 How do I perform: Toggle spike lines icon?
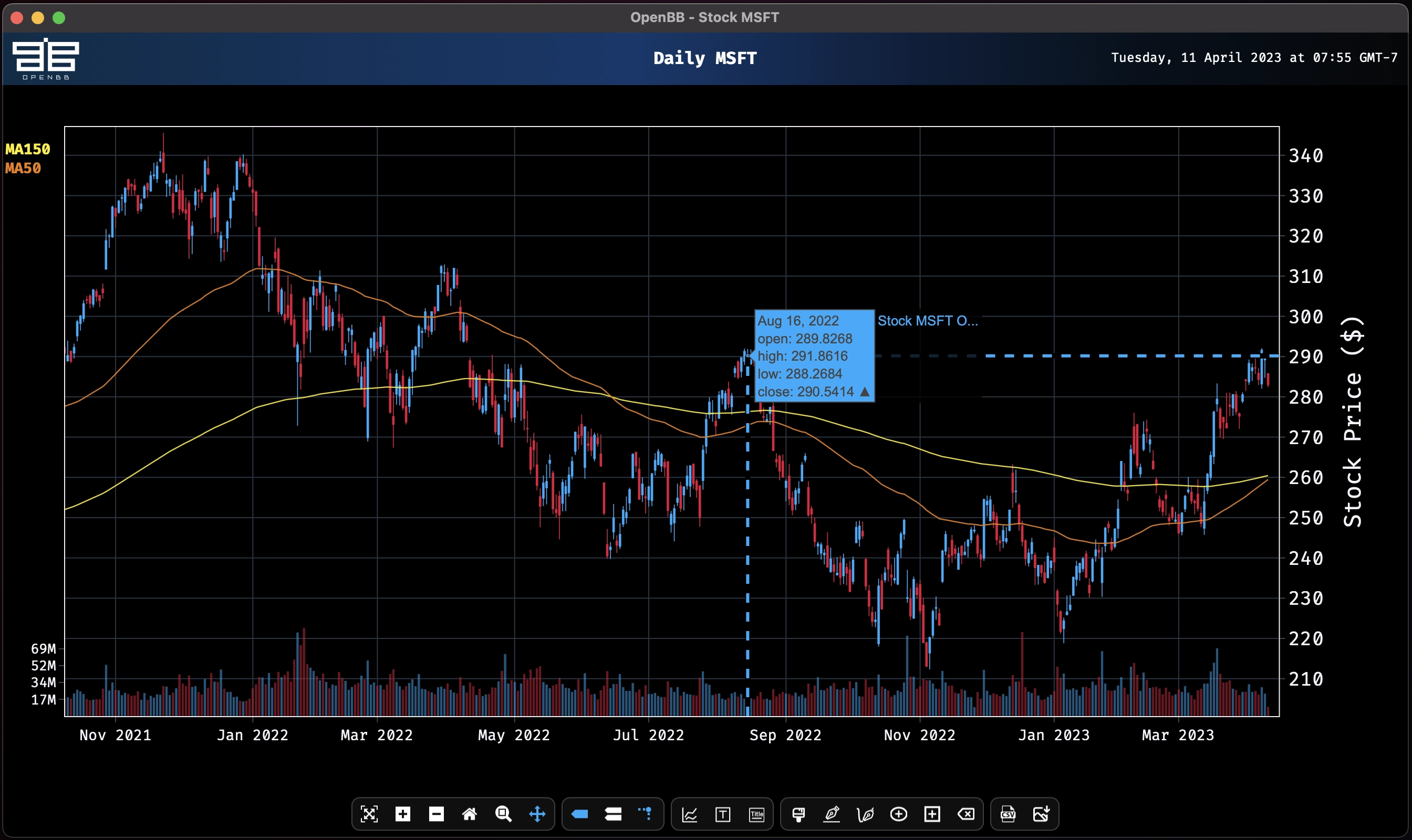pos(646,813)
